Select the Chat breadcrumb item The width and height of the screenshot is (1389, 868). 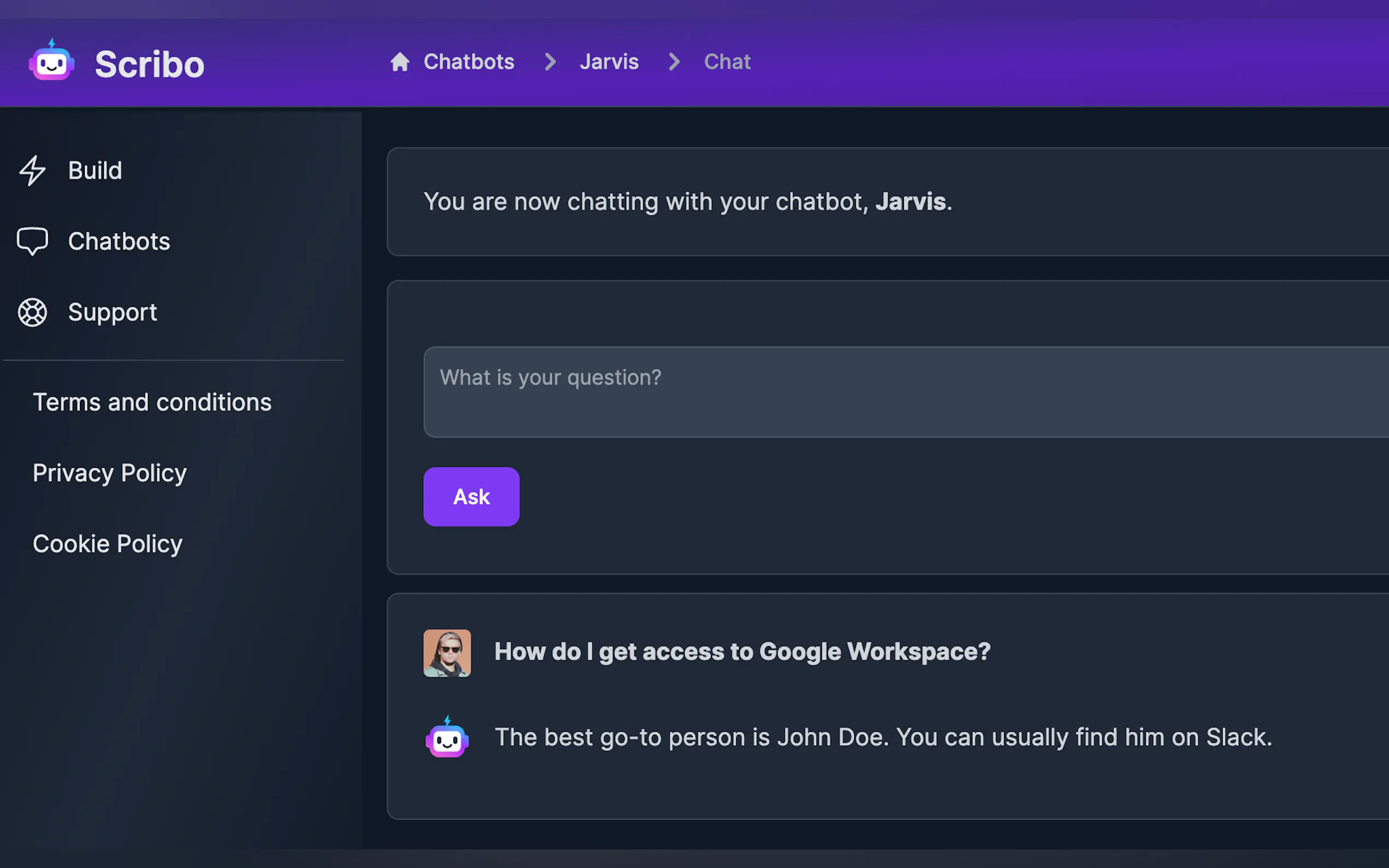point(727,62)
